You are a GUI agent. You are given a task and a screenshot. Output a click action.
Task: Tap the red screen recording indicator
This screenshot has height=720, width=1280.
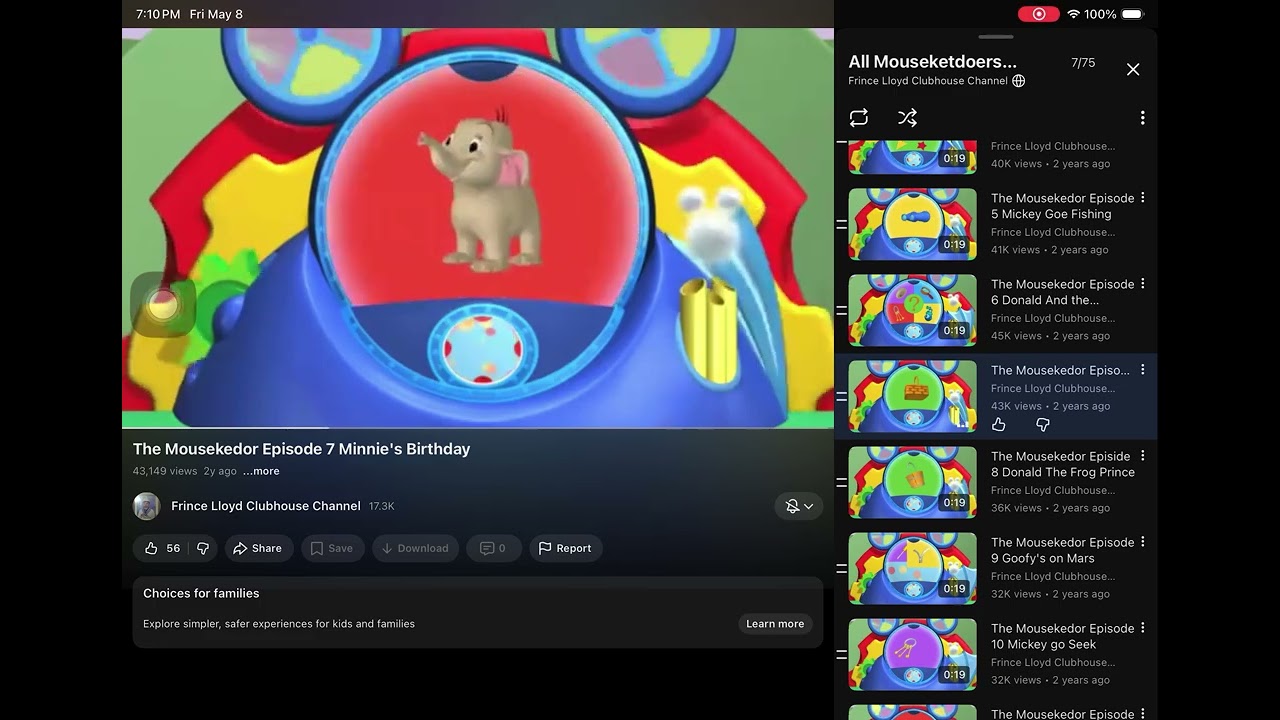pyautogui.click(x=1039, y=14)
